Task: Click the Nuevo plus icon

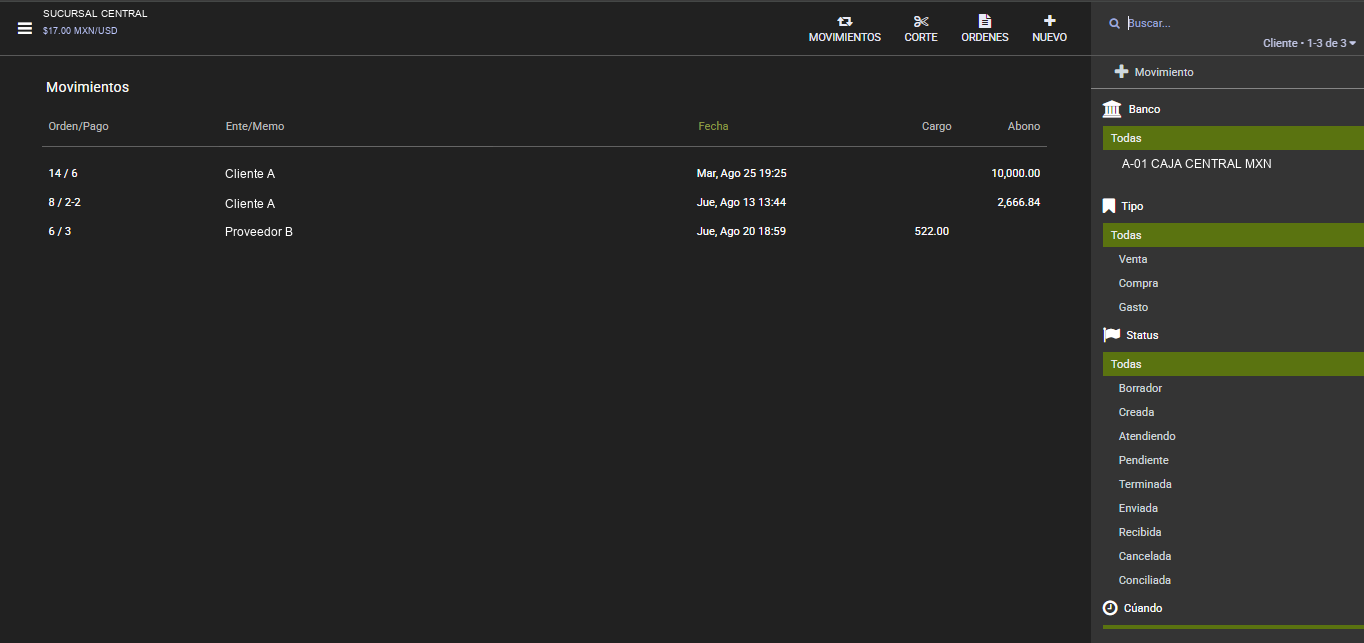Action: (1049, 20)
